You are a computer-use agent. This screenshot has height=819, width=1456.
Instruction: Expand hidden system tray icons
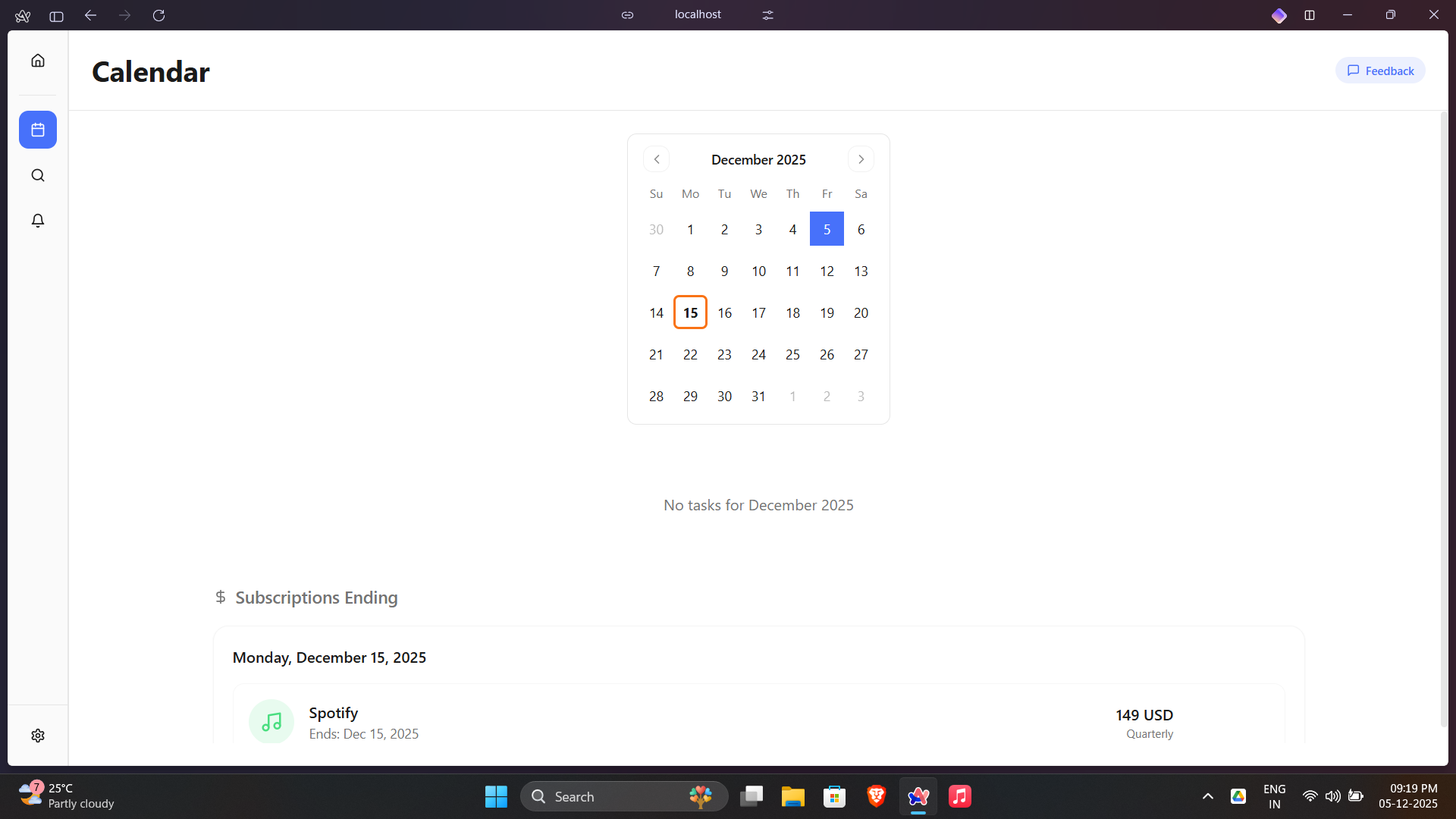point(1207,796)
